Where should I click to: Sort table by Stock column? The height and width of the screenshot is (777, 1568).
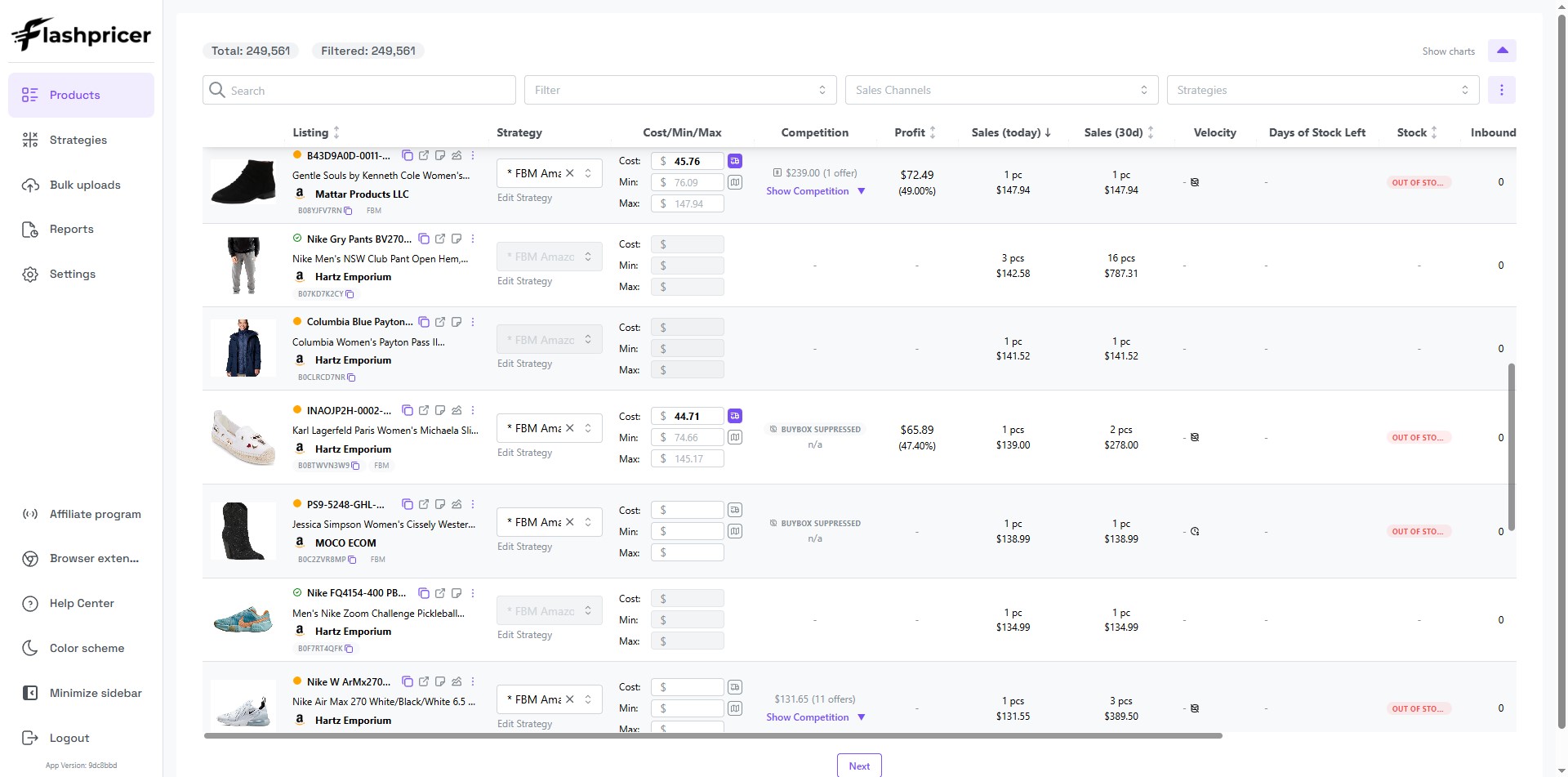1417,132
